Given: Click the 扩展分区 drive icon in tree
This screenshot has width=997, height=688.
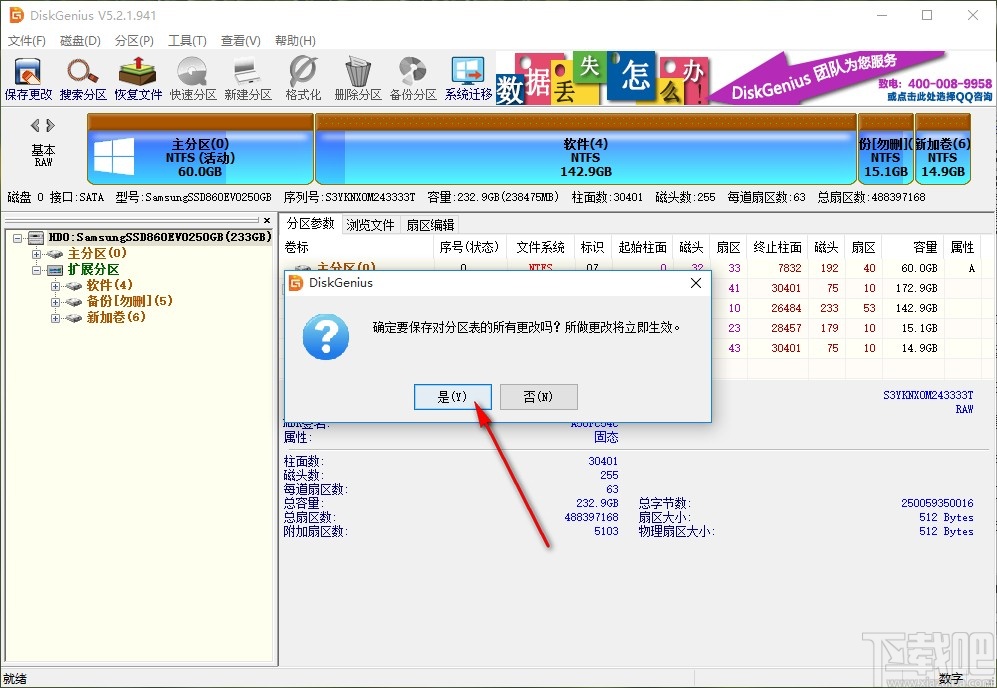Looking at the screenshot, I should (56, 270).
